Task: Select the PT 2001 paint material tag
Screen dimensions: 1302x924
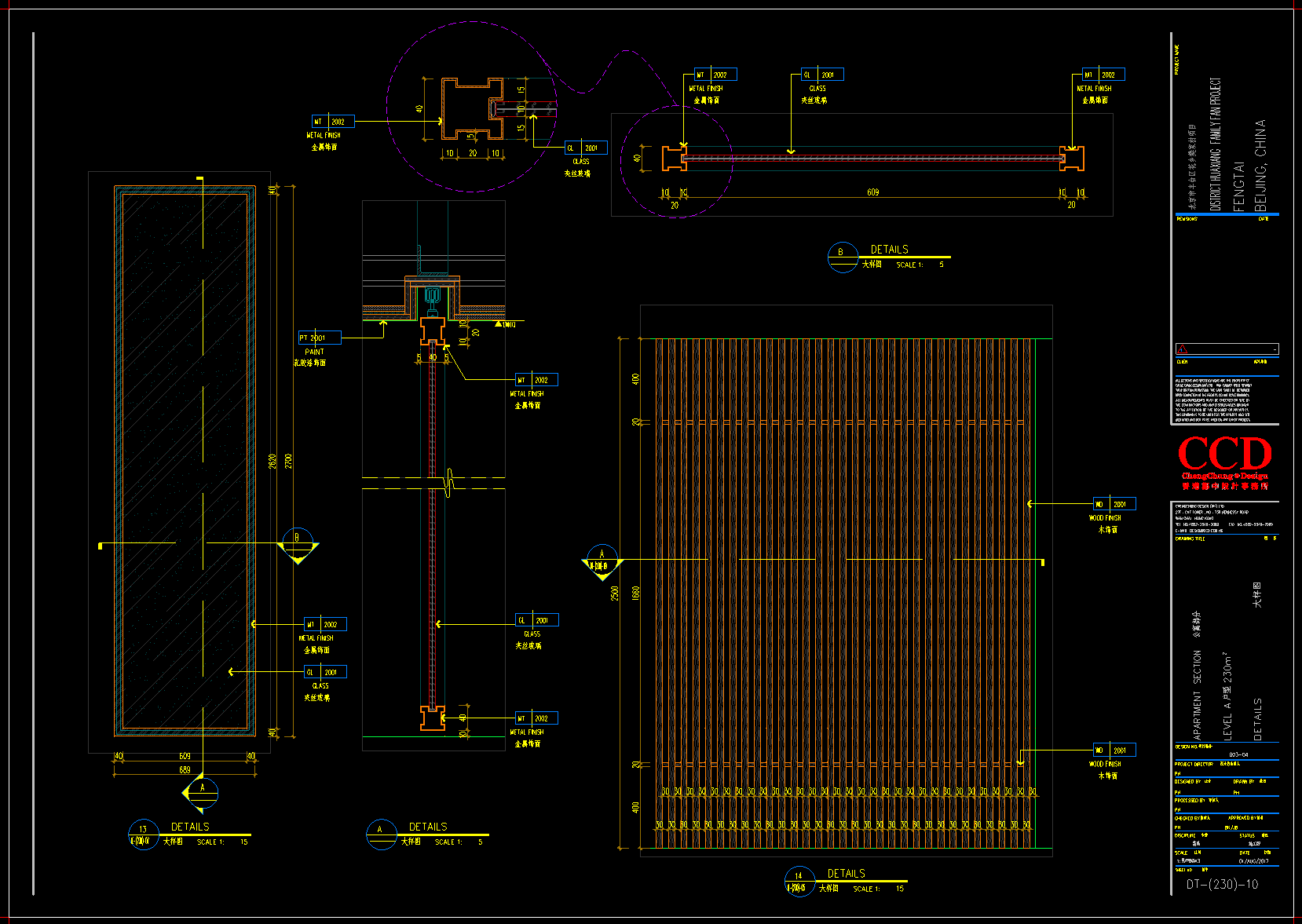Action: pos(320,338)
